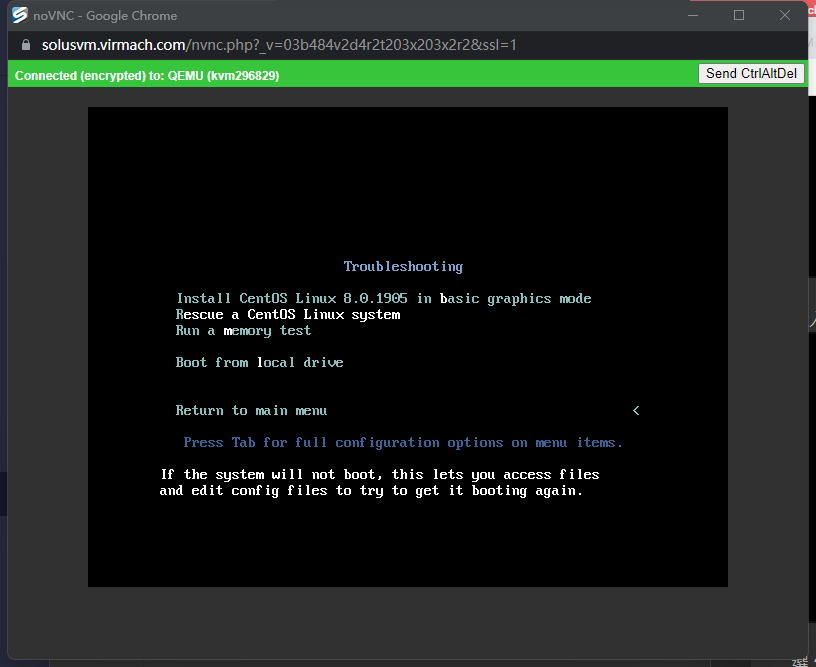
Task: Maximize the noVNC Chrome window
Action: pos(738,15)
